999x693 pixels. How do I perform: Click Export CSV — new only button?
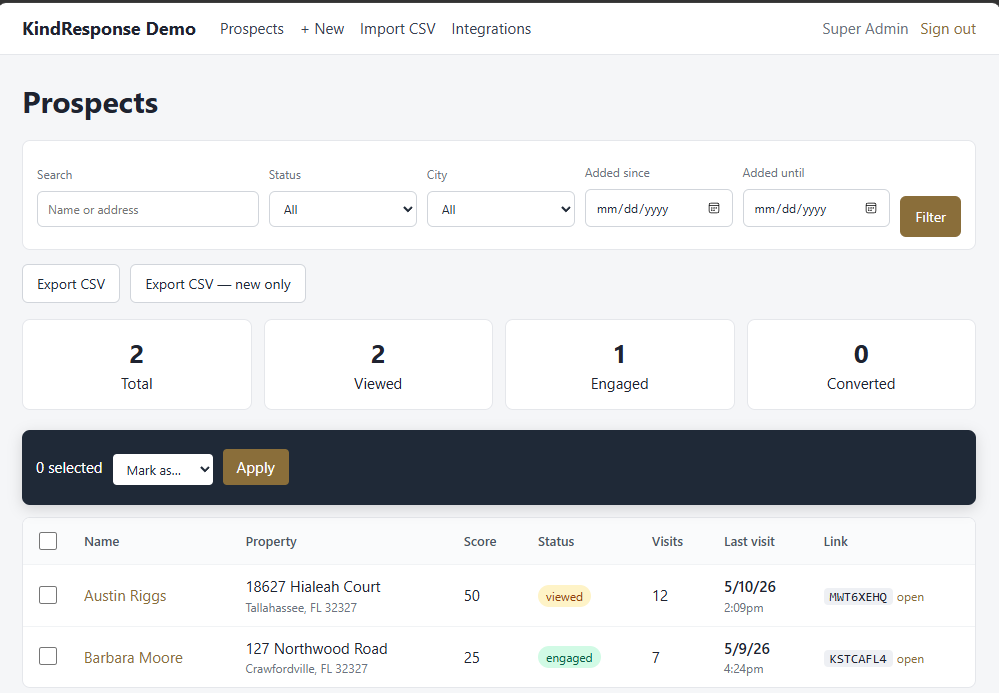click(218, 284)
